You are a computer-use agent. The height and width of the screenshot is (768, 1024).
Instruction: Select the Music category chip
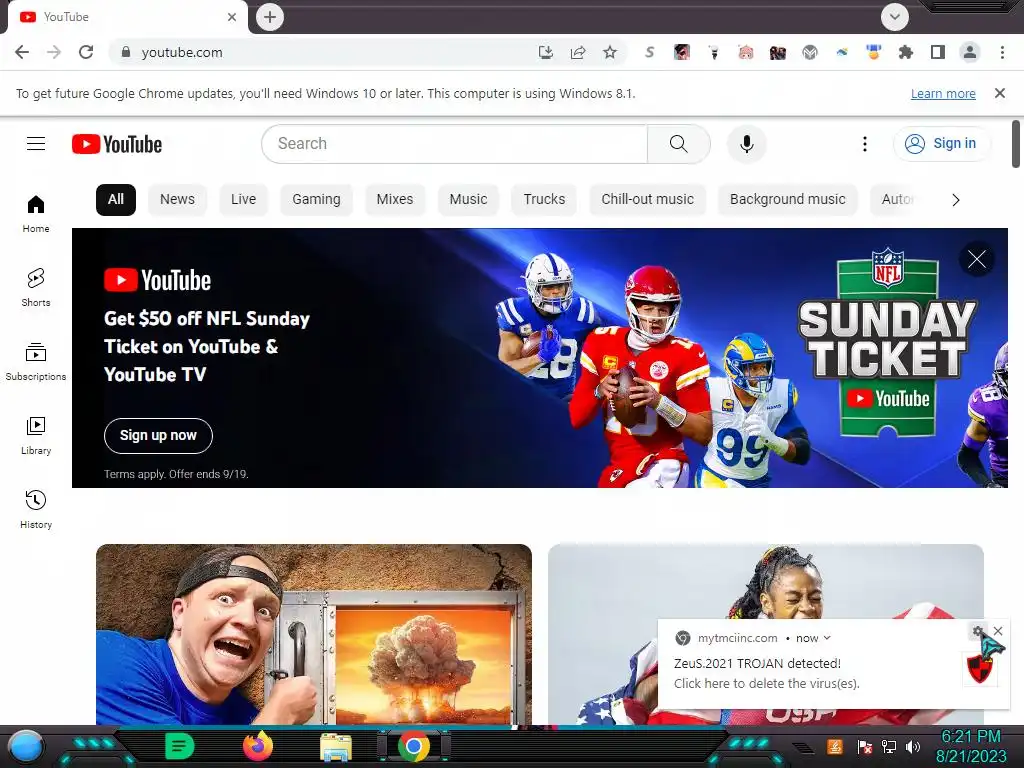tap(468, 200)
